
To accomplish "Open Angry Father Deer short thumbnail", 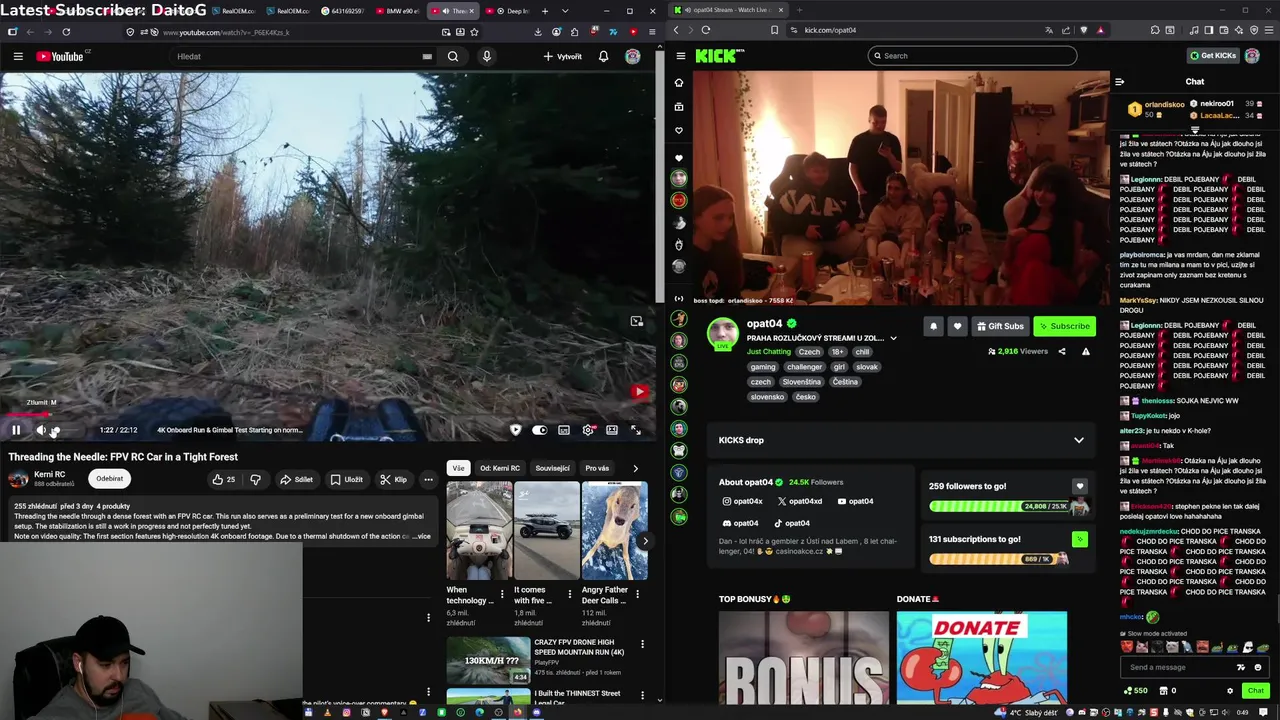I will [x=614, y=531].
